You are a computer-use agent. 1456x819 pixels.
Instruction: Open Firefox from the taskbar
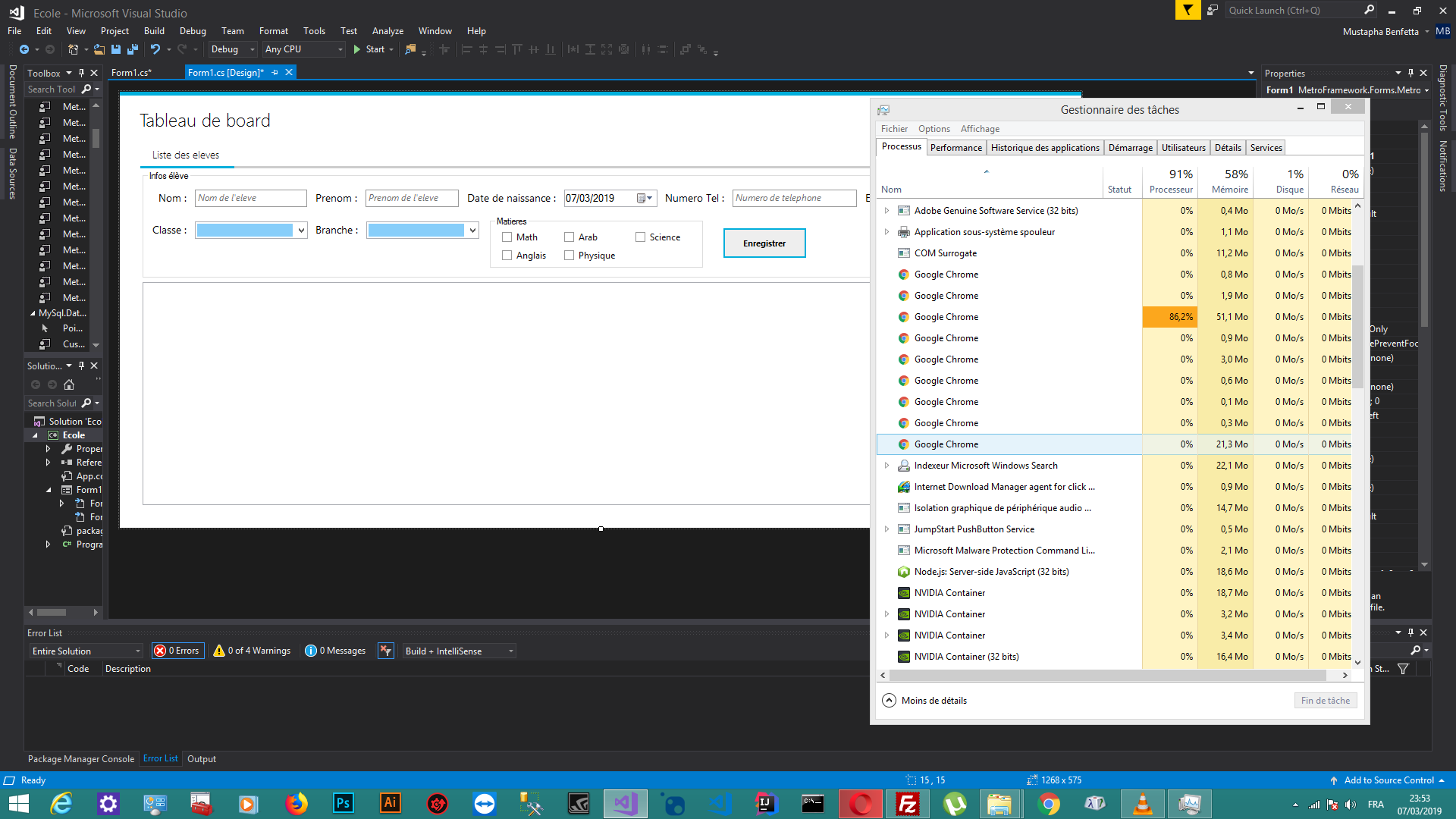pyautogui.click(x=296, y=803)
